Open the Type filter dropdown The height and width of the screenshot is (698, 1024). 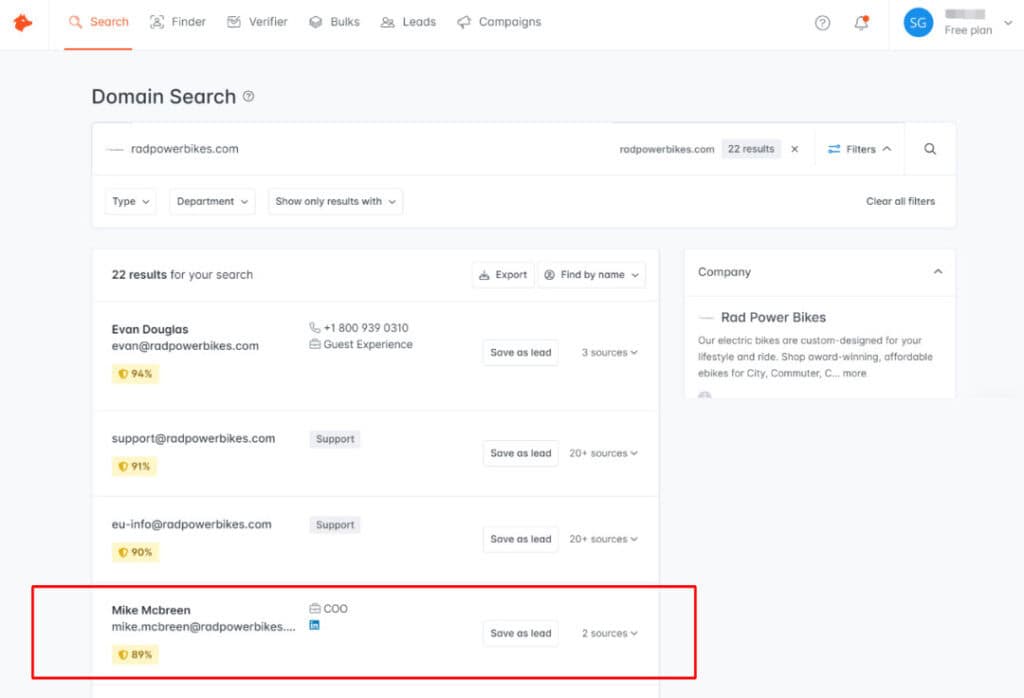point(131,201)
